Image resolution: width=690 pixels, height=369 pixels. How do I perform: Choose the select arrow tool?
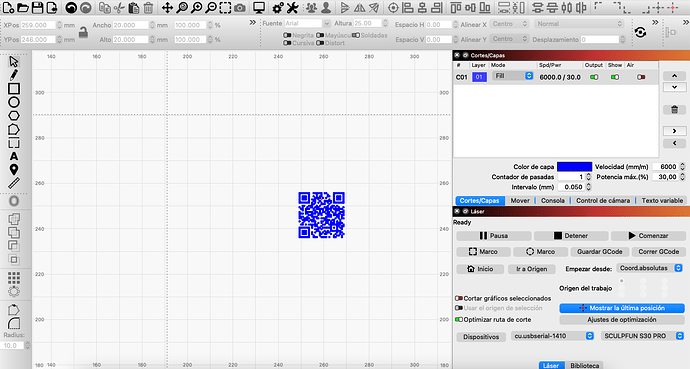(14, 62)
